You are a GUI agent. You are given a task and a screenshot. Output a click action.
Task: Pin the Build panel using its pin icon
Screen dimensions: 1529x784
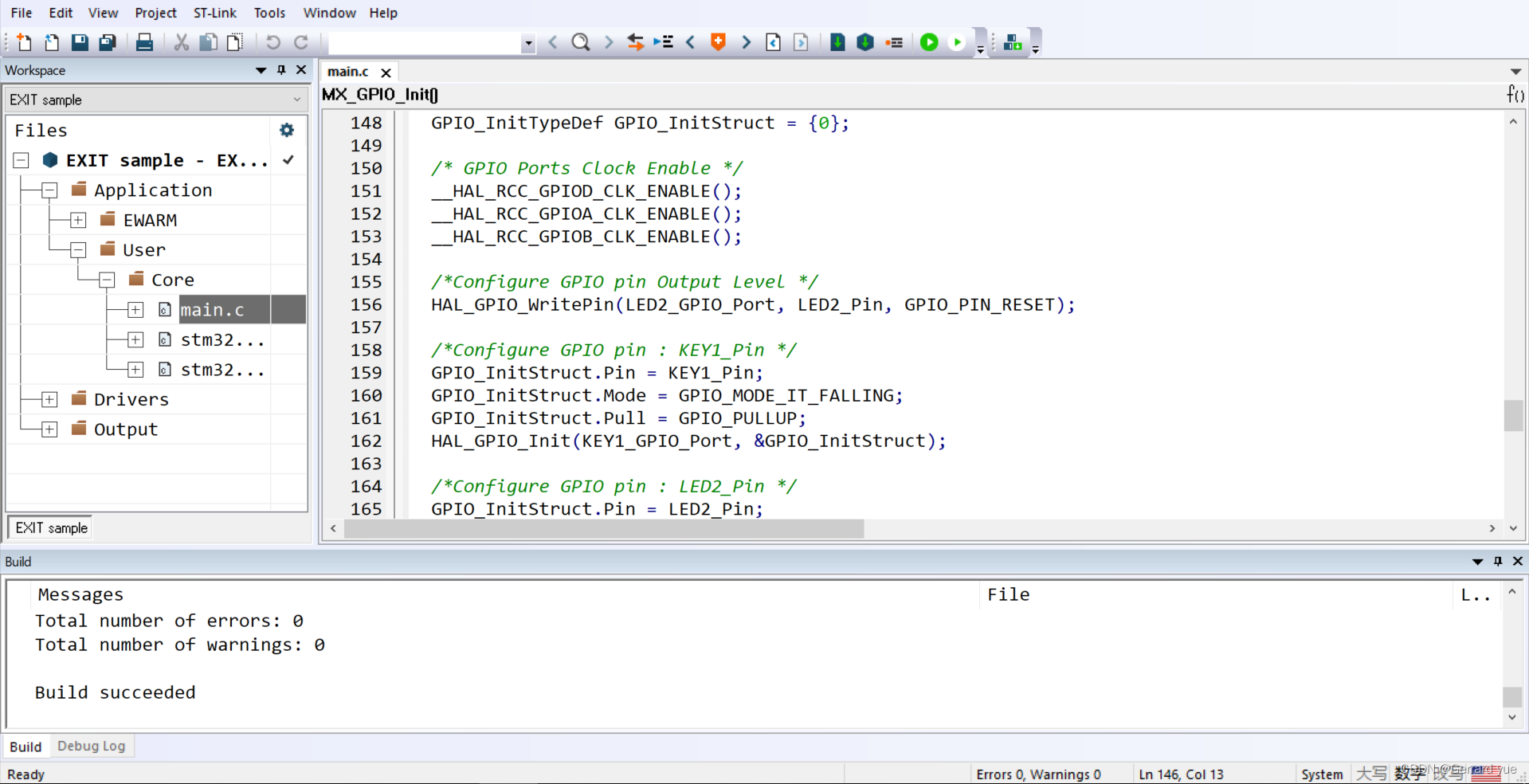(1498, 562)
